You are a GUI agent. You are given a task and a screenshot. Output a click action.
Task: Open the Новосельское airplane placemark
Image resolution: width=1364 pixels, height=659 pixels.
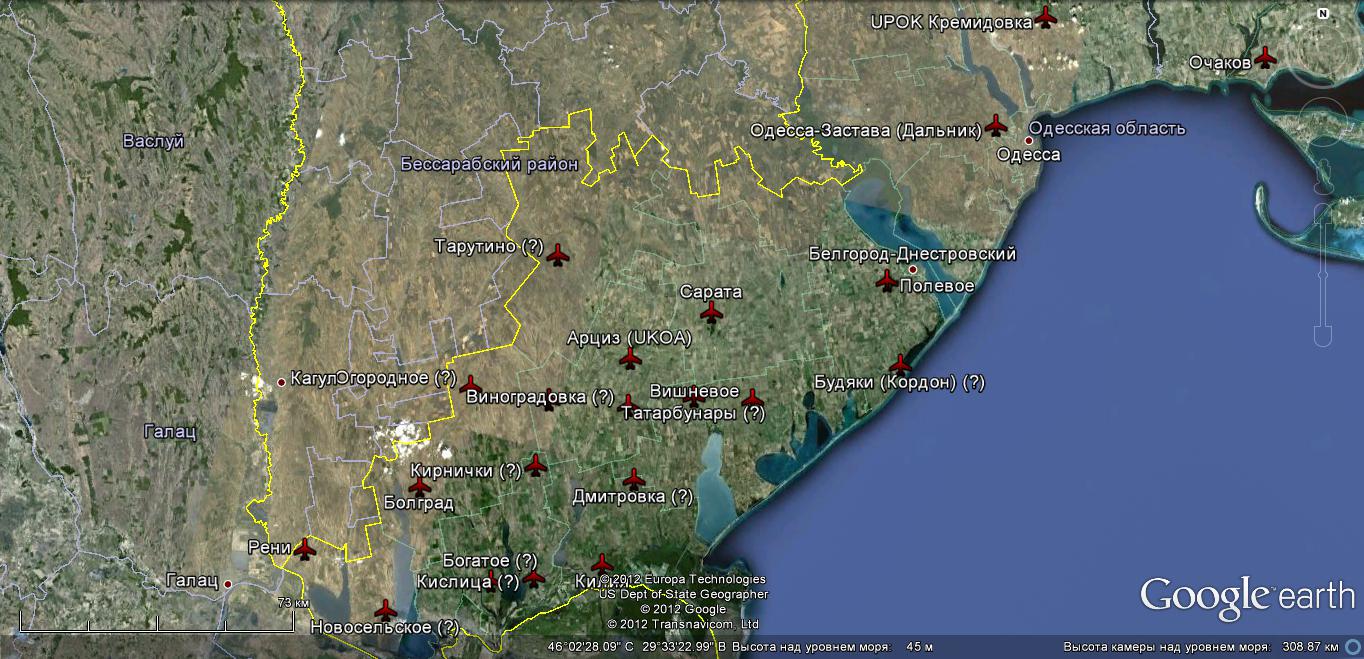[385, 609]
